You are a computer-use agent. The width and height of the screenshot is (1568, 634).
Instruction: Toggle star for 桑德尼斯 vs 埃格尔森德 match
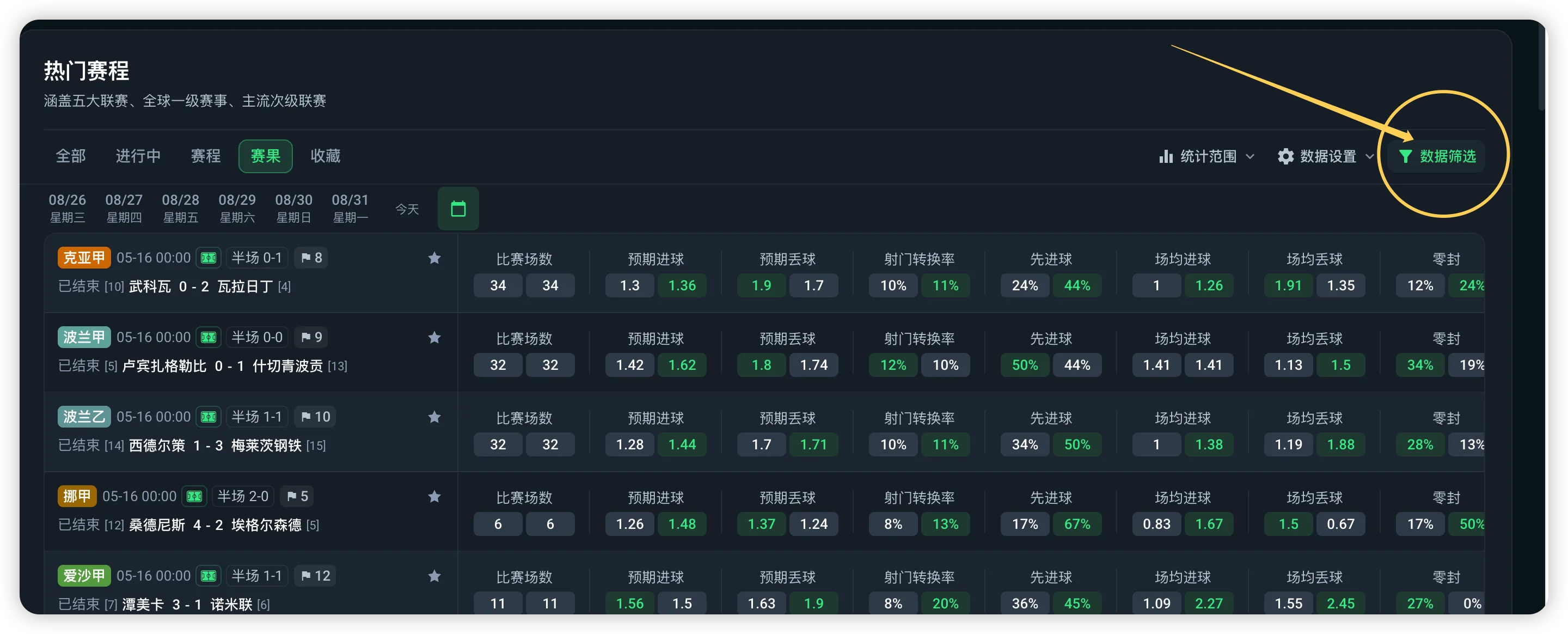coord(434,497)
